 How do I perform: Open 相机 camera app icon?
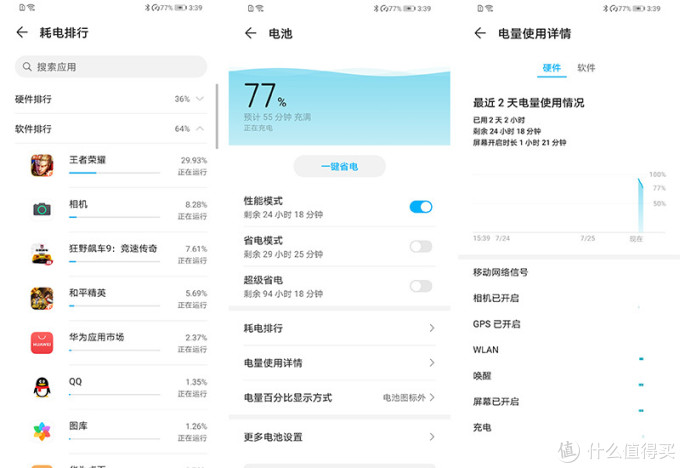[x=42, y=209]
